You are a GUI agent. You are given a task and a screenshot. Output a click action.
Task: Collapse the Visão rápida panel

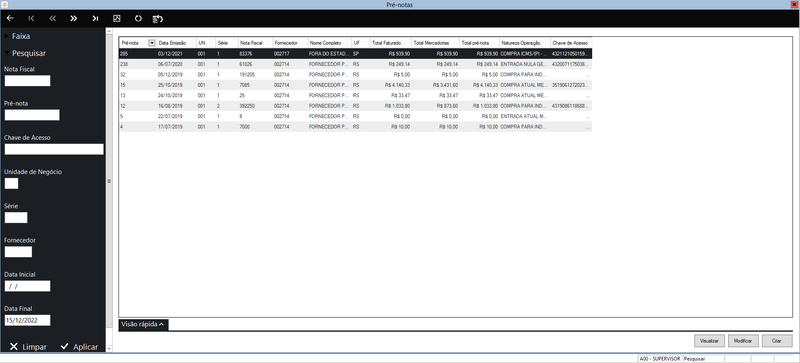click(143, 324)
